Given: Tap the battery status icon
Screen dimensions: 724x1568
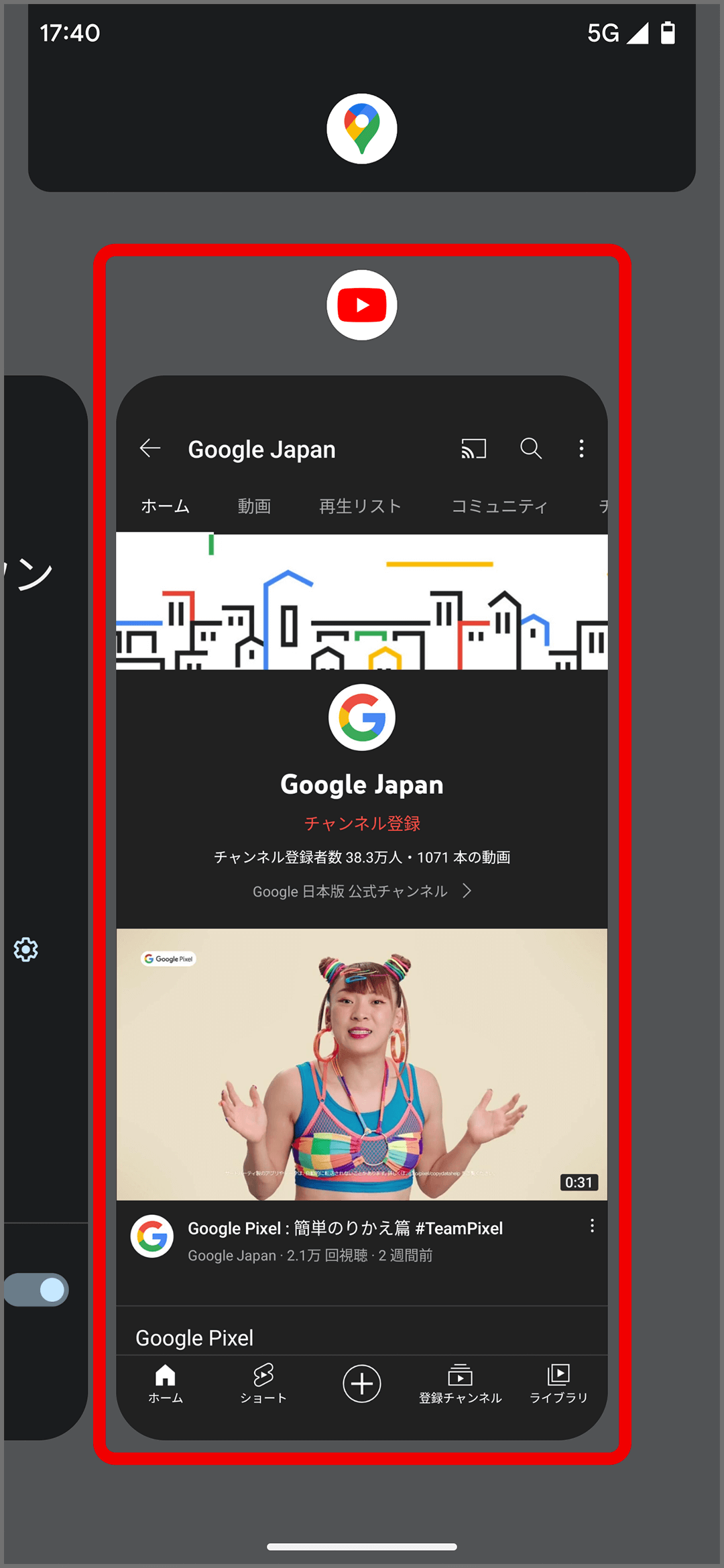Looking at the screenshot, I should click(x=668, y=32).
